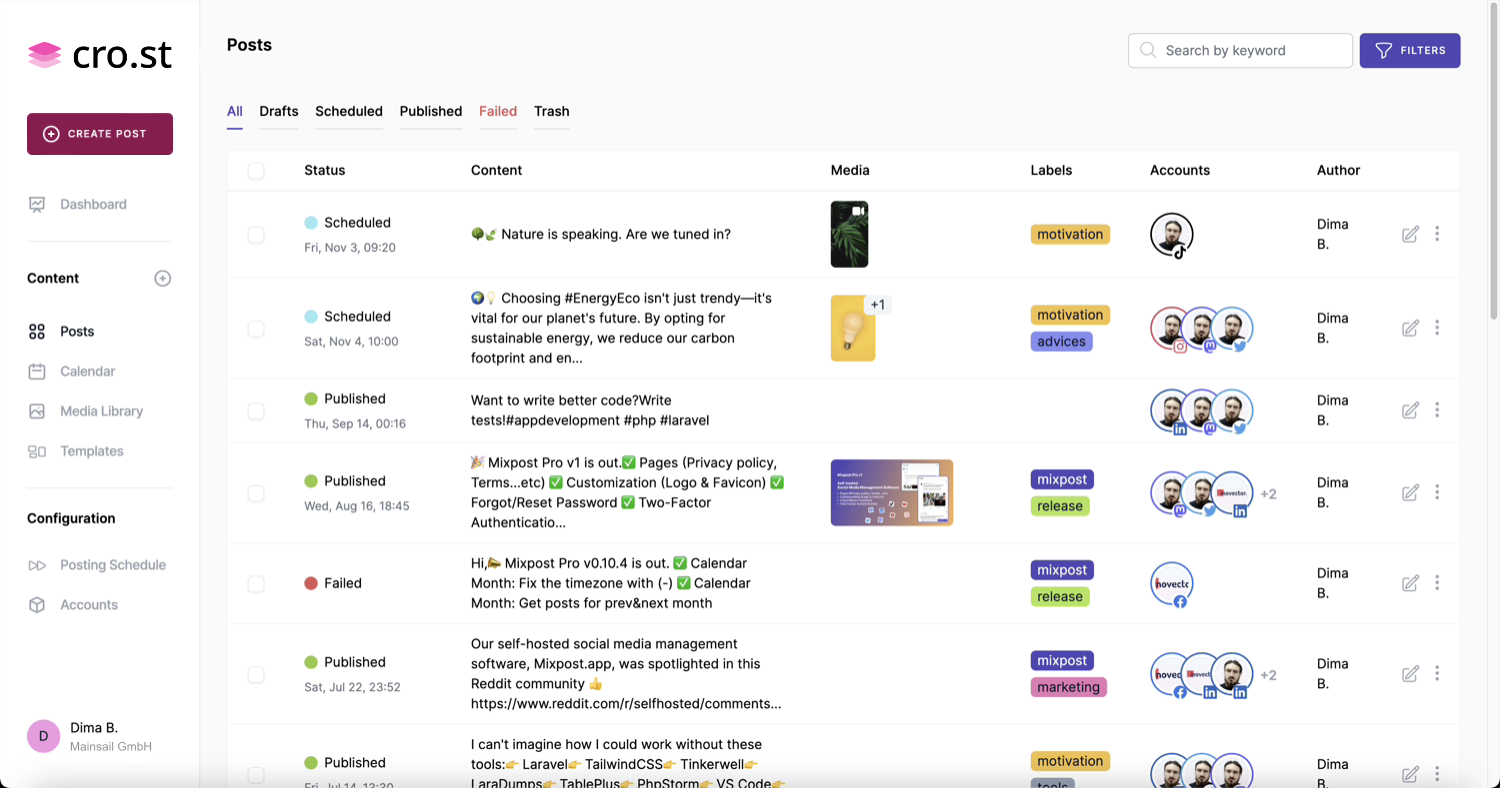Open the Calendar page in the sidebar
The image size is (1500, 790).
point(87,371)
